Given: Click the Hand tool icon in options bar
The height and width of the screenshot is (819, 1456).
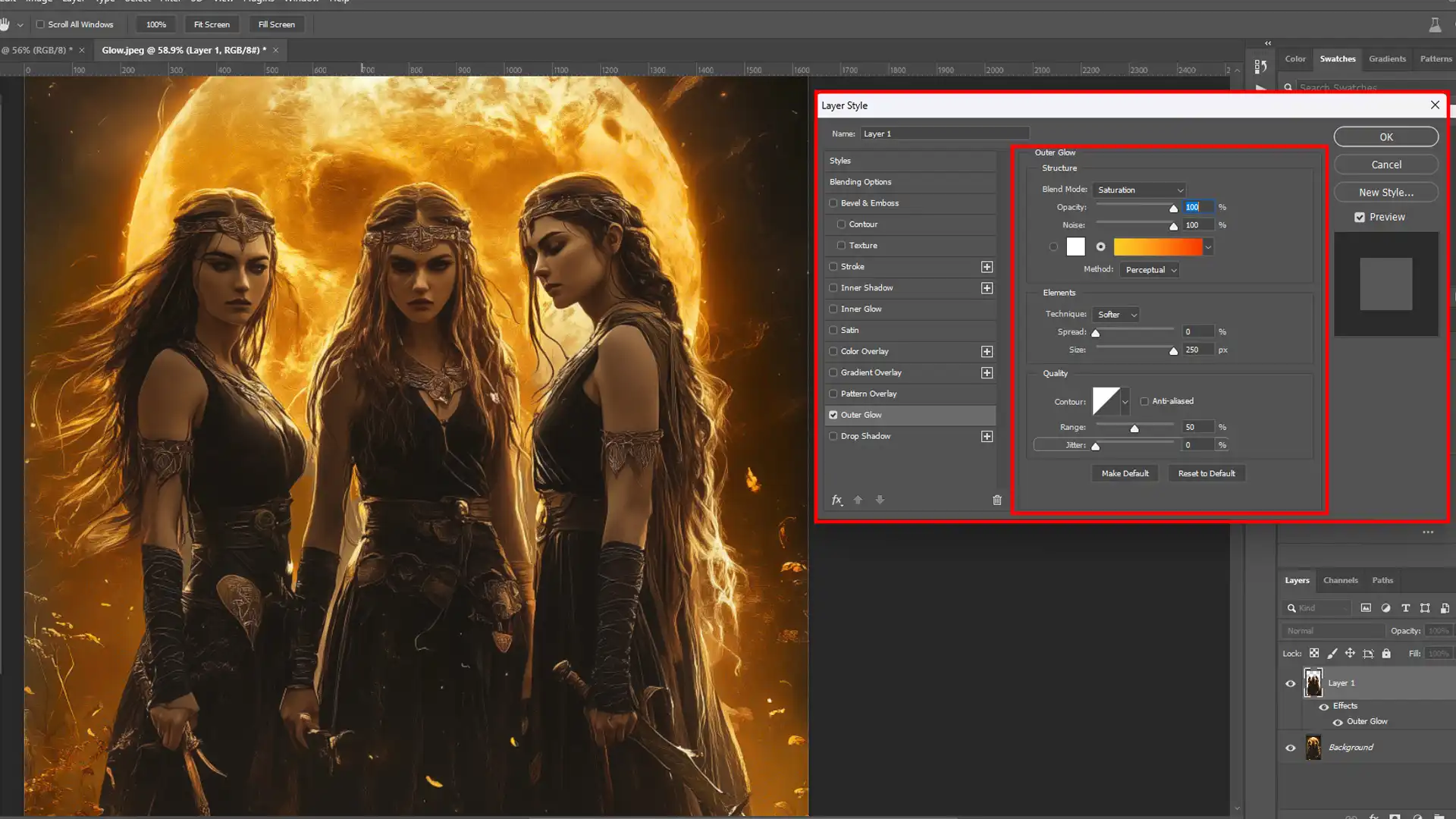Looking at the screenshot, I should pyautogui.click(x=5, y=24).
